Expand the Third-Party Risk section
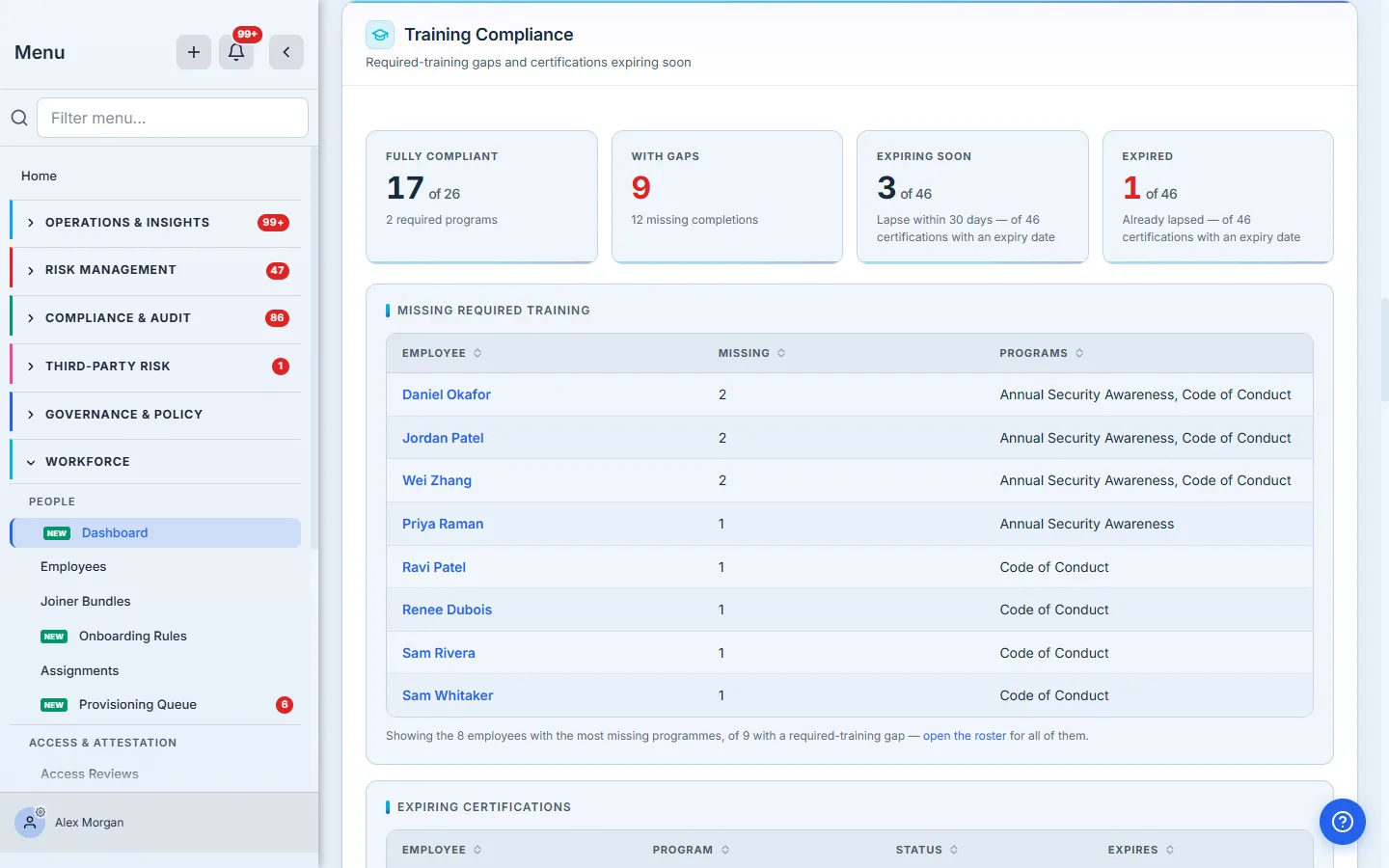The image size is (1389, 868). coord(155,366)
